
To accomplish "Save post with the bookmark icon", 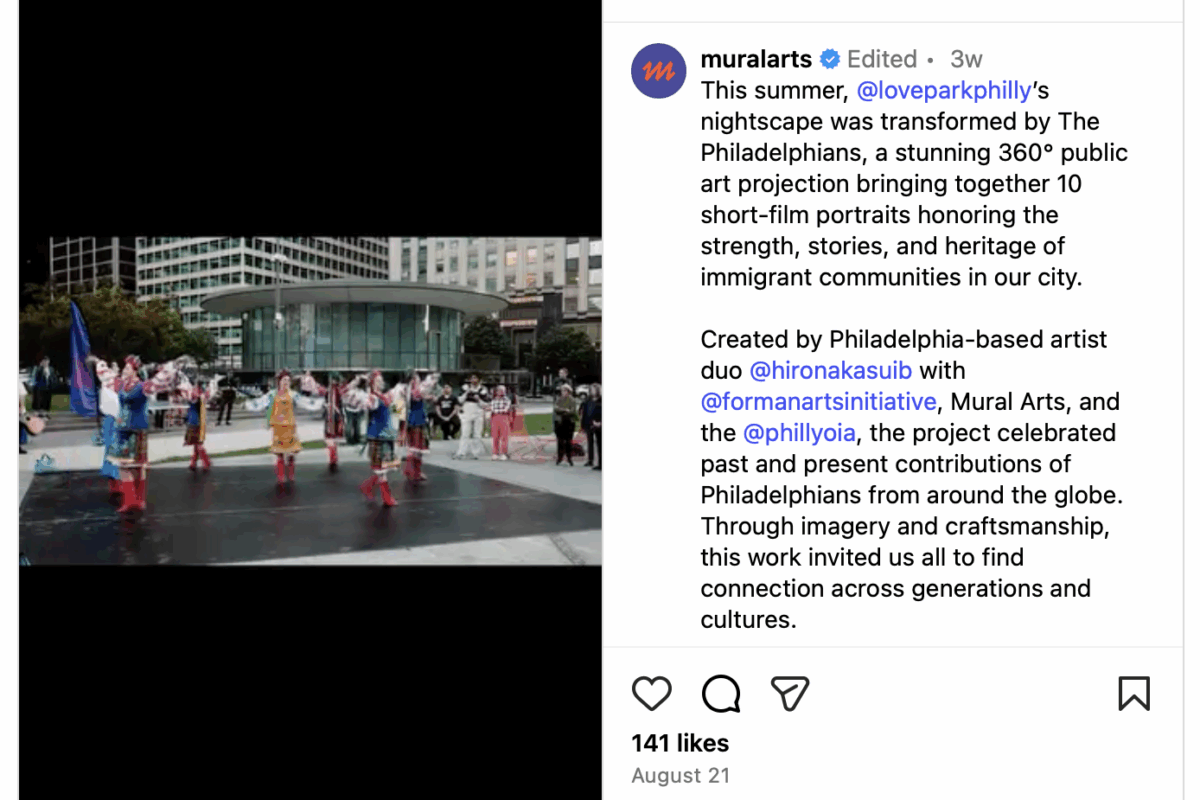I will click(x=1134, y=693).
